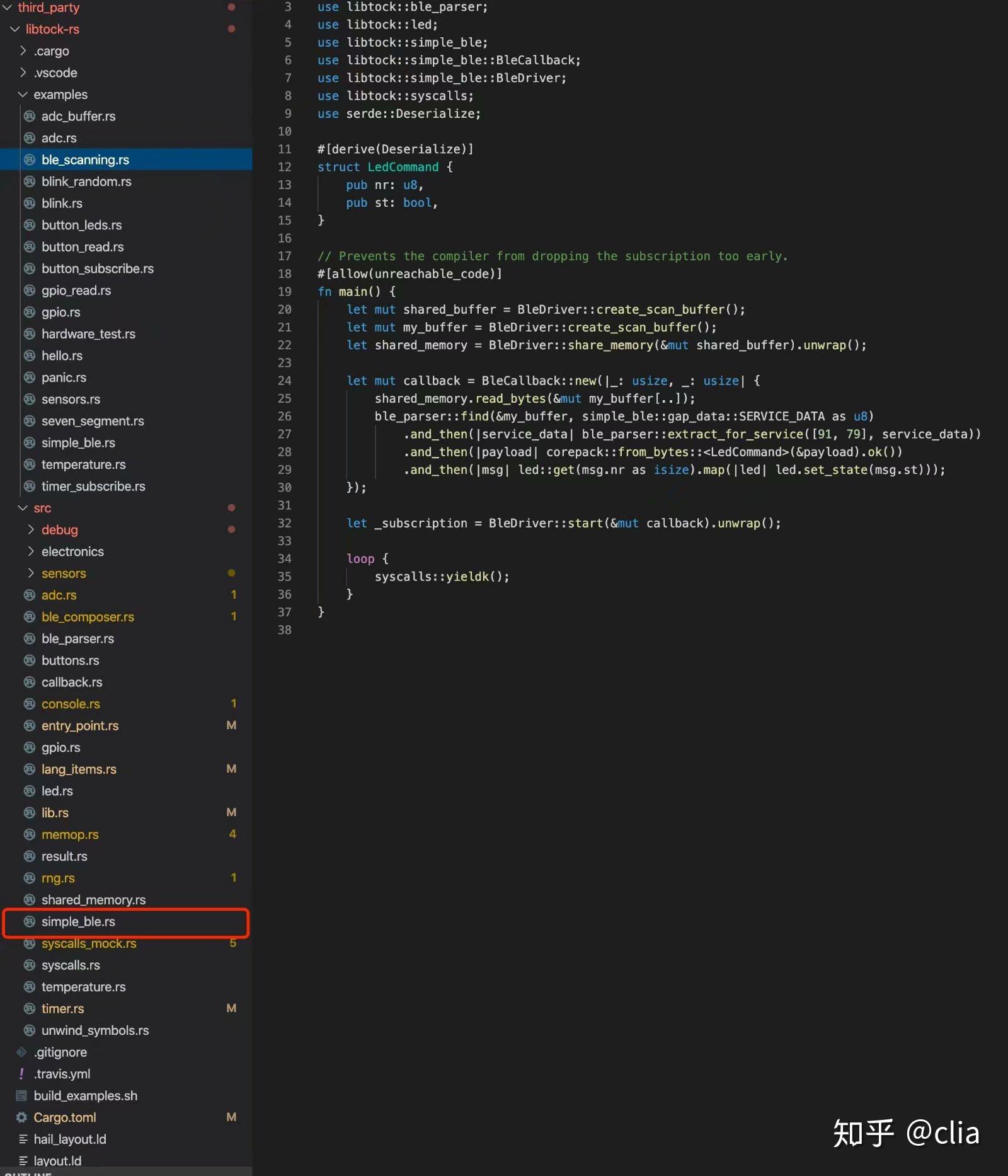
Task: Collapse the examples folder
Action: coord(23,95)
